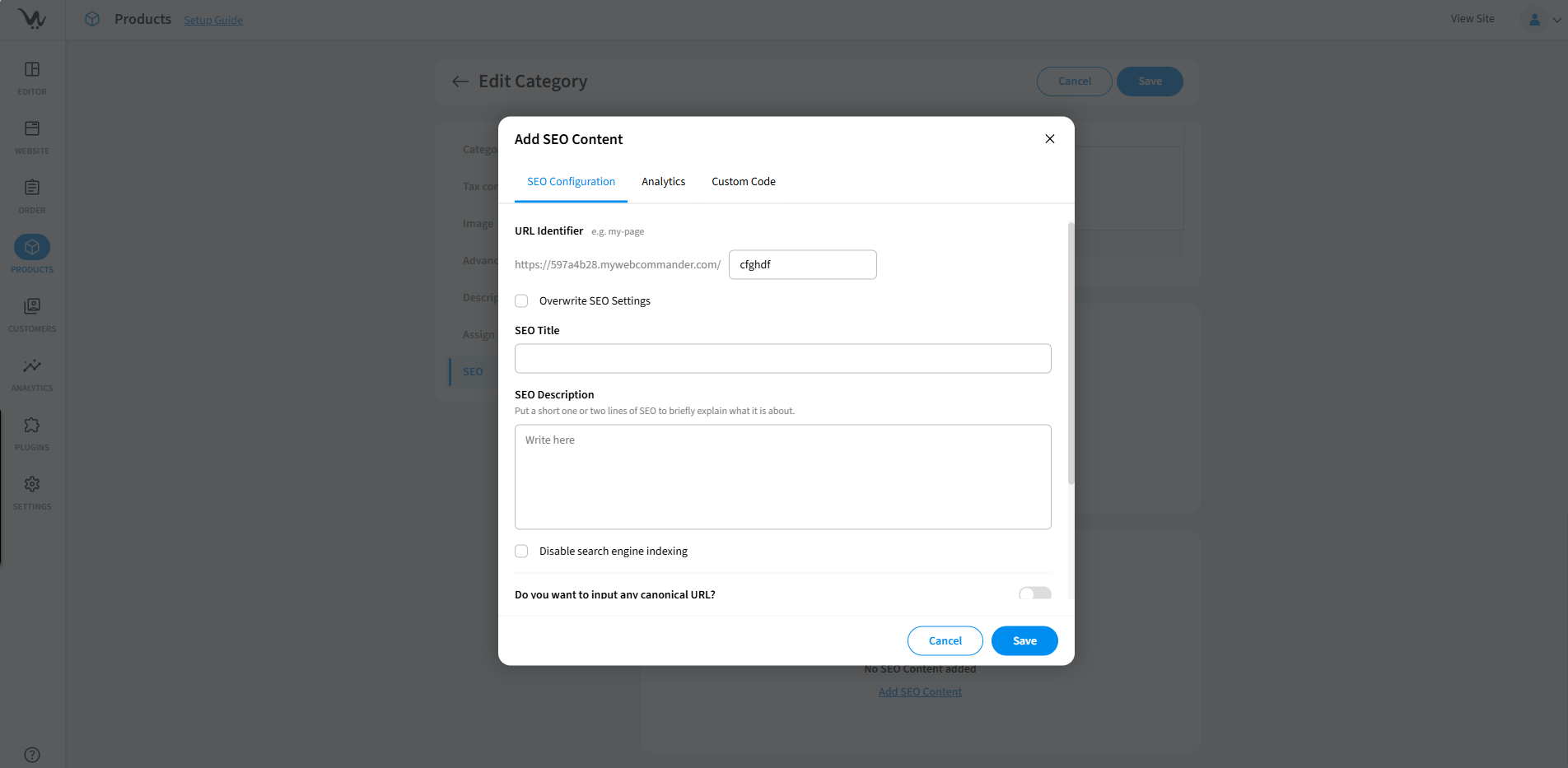Image resolution: width=1568 pixels, height=768 pixels.
Task: Switch to the Custom Code tab
Action: (x=743, y=182)
